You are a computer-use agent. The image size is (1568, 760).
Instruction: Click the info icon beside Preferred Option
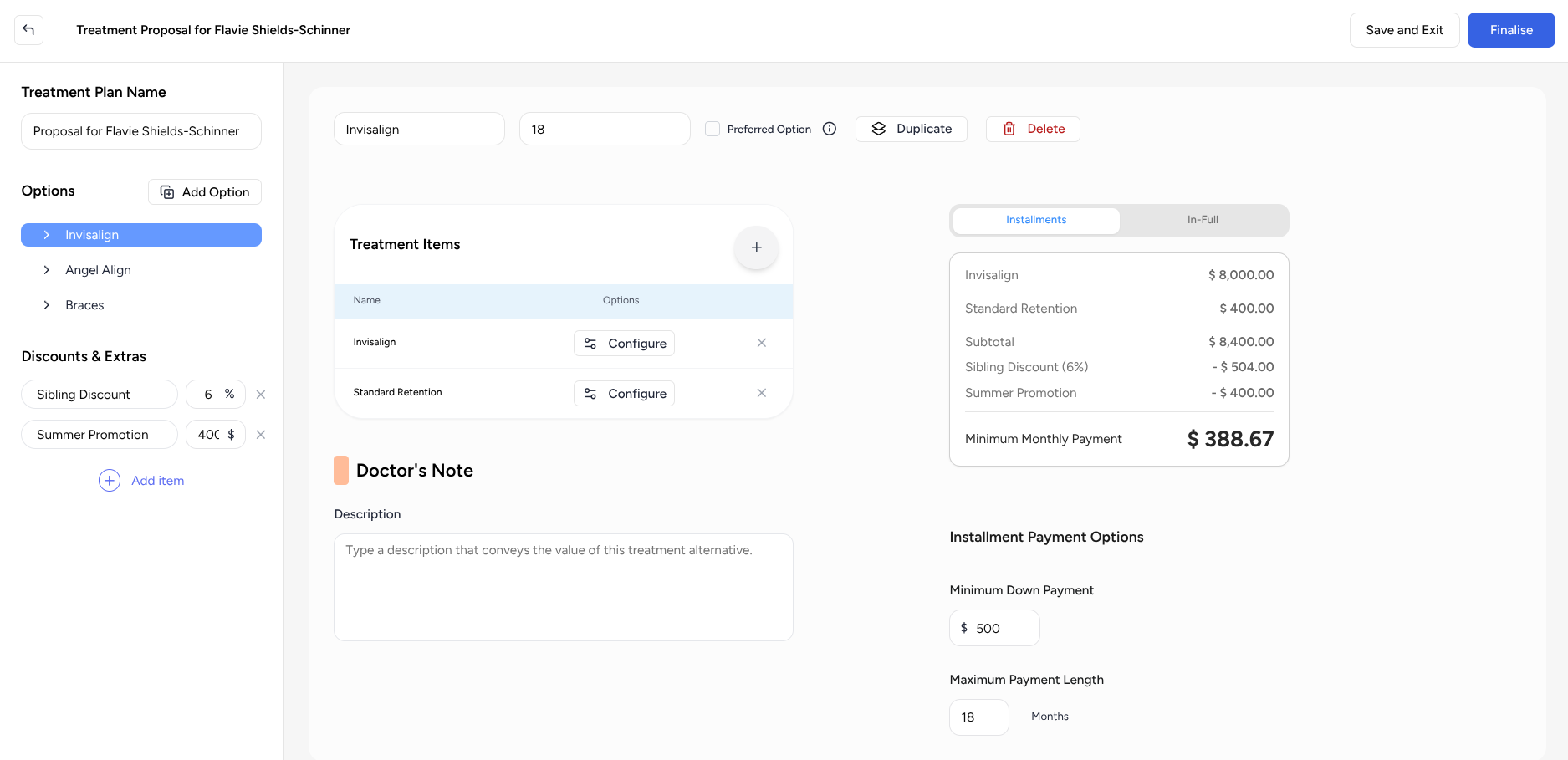point(829,129)
